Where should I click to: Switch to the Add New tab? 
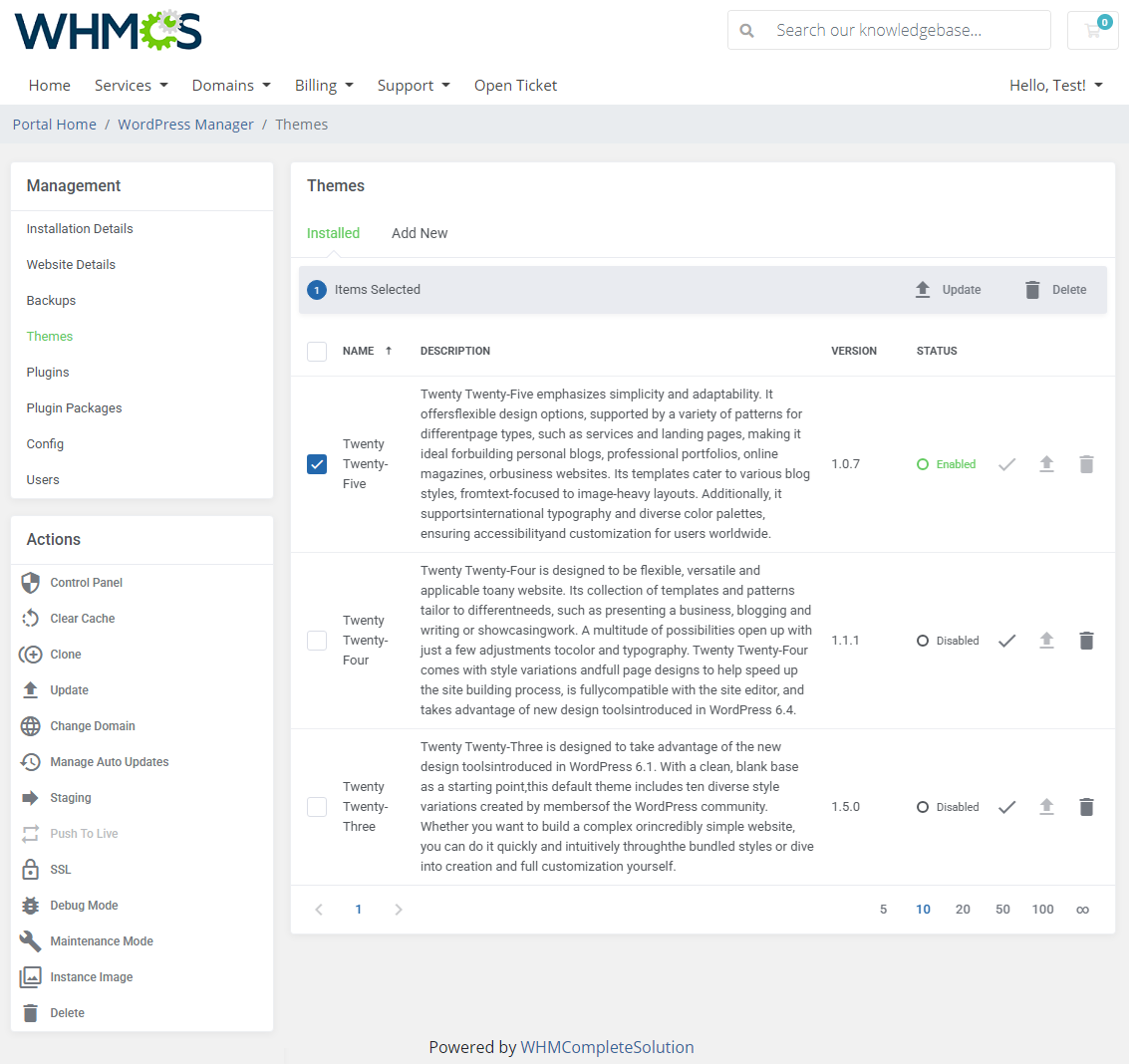pos(420,232)
